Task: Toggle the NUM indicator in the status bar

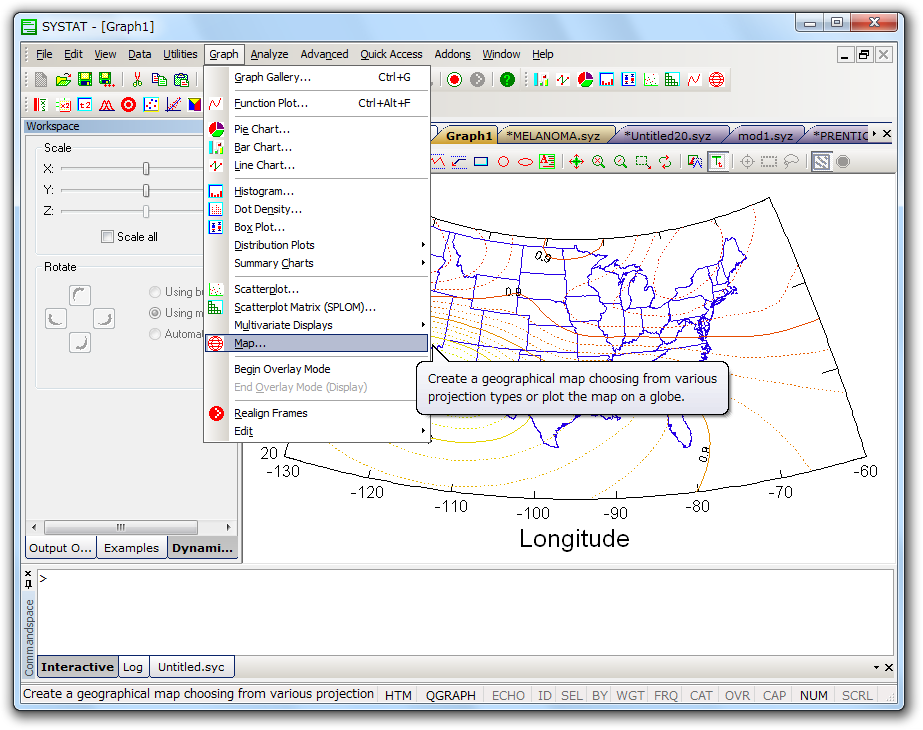Action: (814, 695)
